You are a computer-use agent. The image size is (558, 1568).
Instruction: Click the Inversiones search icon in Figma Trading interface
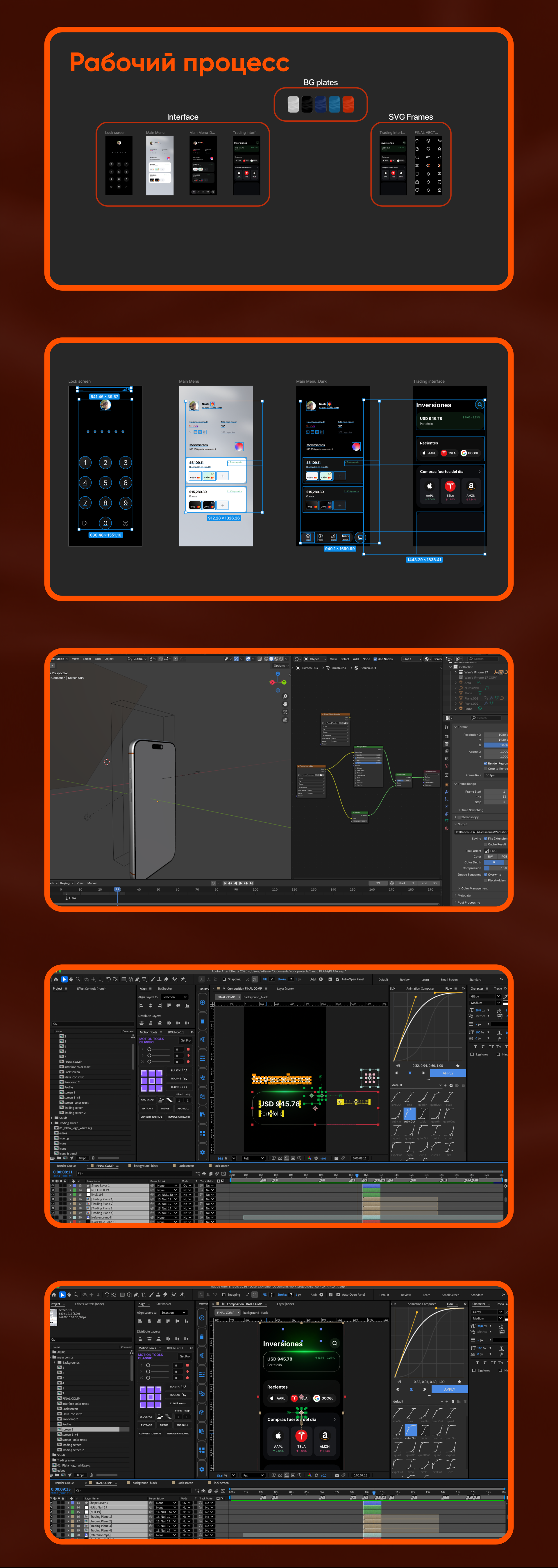[480, 404]
